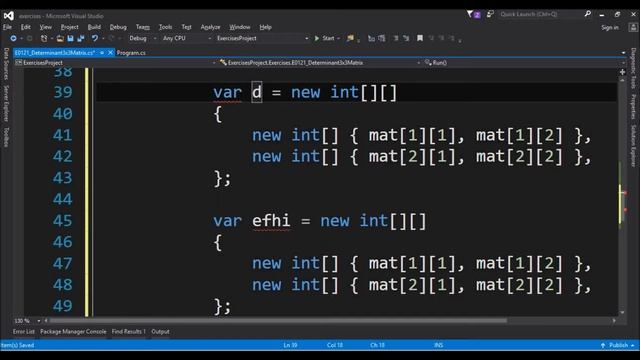Open the File menu
640x360 pixels.
7,27
